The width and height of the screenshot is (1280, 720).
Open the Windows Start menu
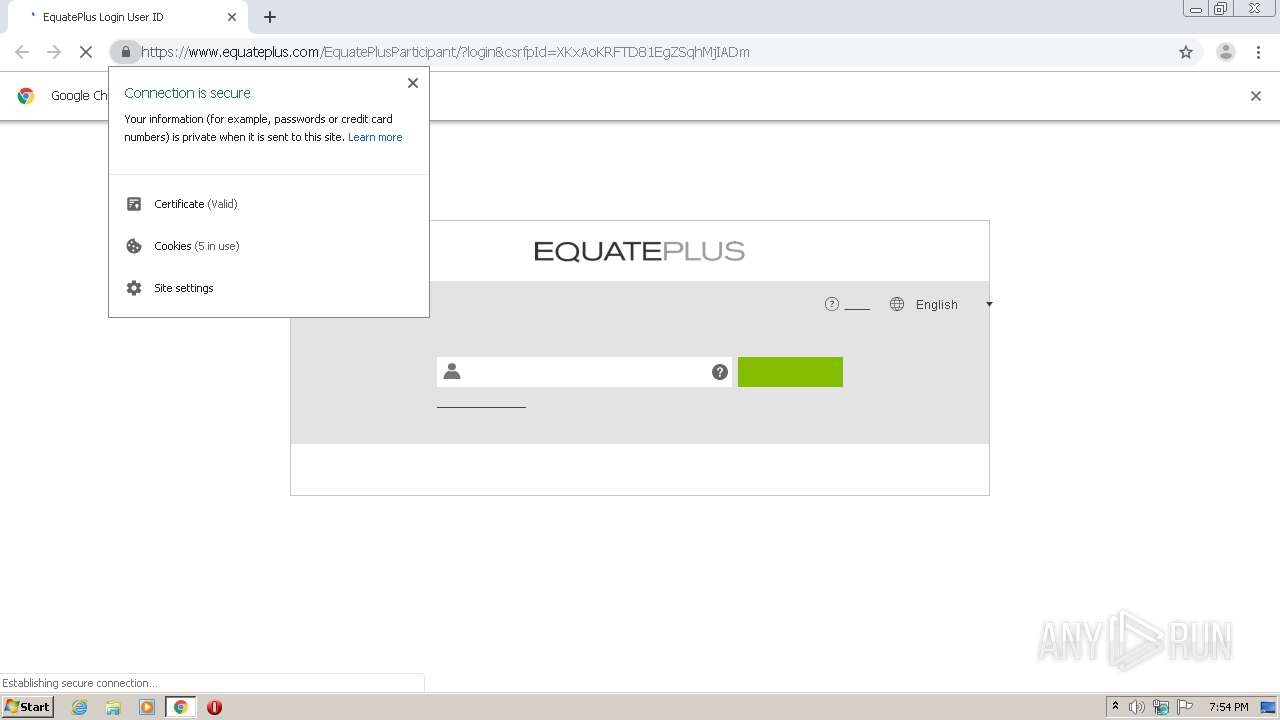click(28, 706)
